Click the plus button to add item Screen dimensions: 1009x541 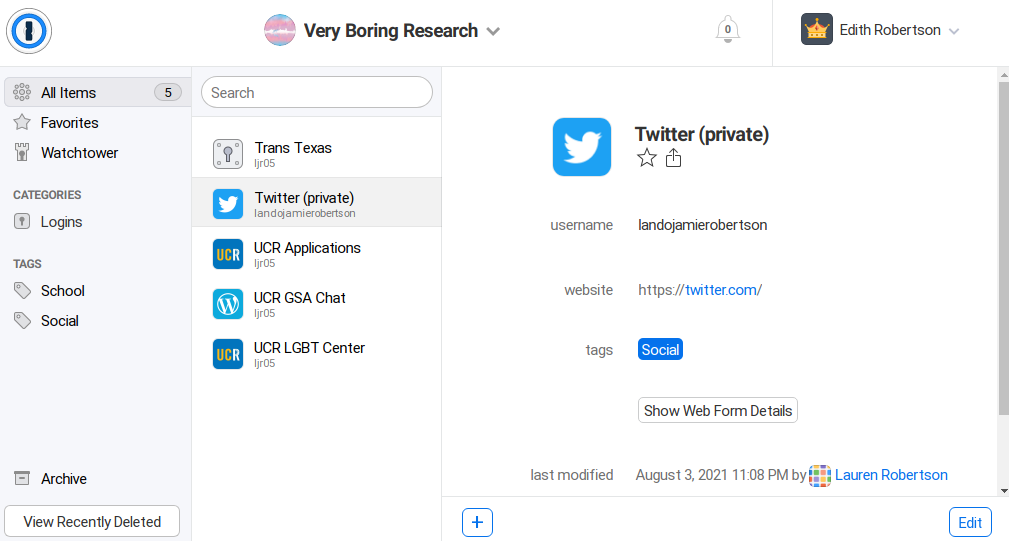(477, 522)
